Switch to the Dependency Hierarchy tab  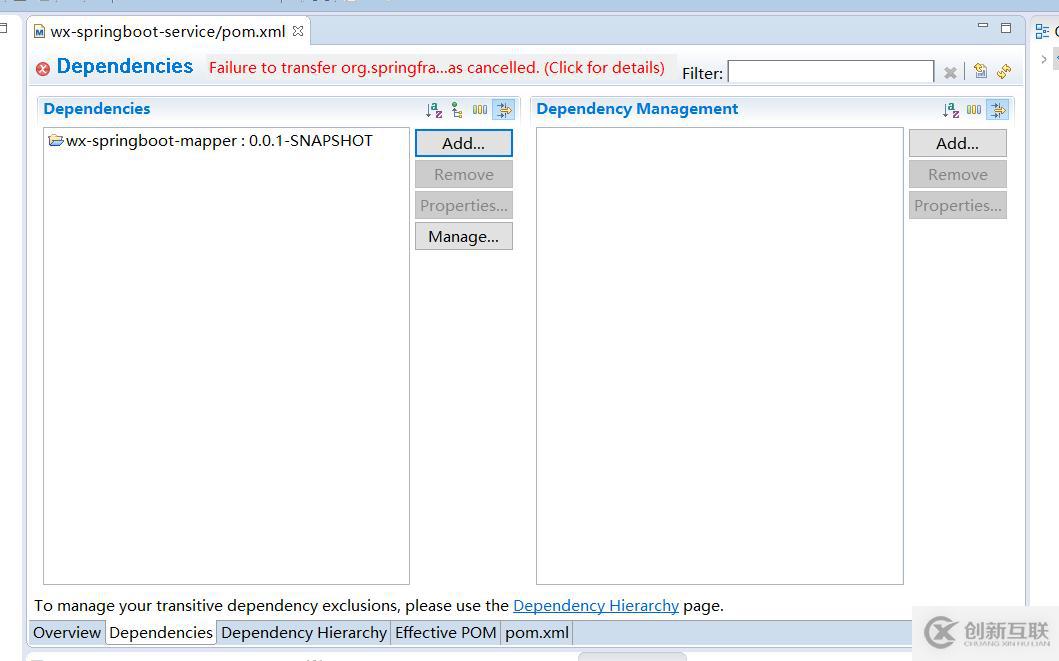click(x=304, y=633)
